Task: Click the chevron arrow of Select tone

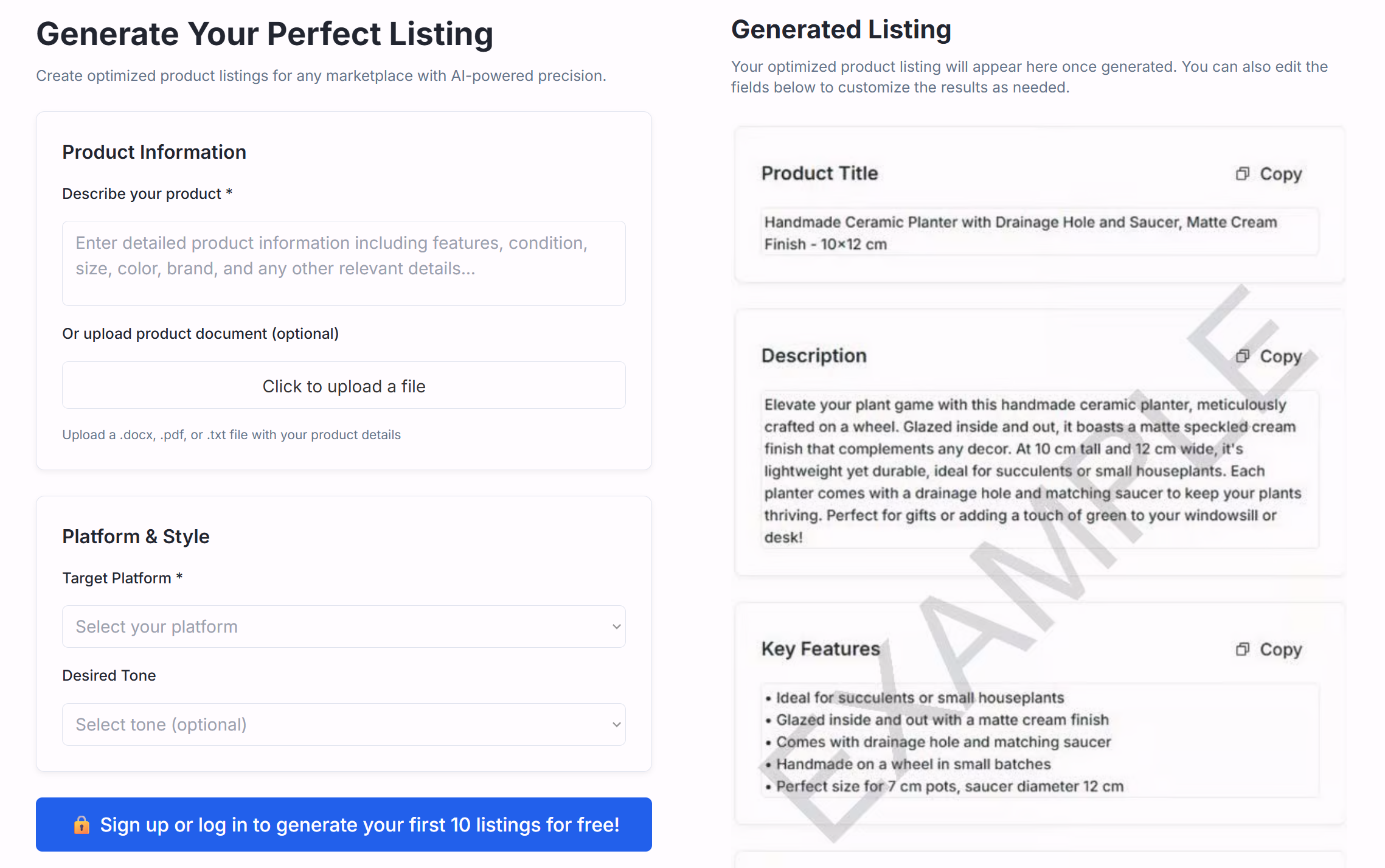Action: 616,724
